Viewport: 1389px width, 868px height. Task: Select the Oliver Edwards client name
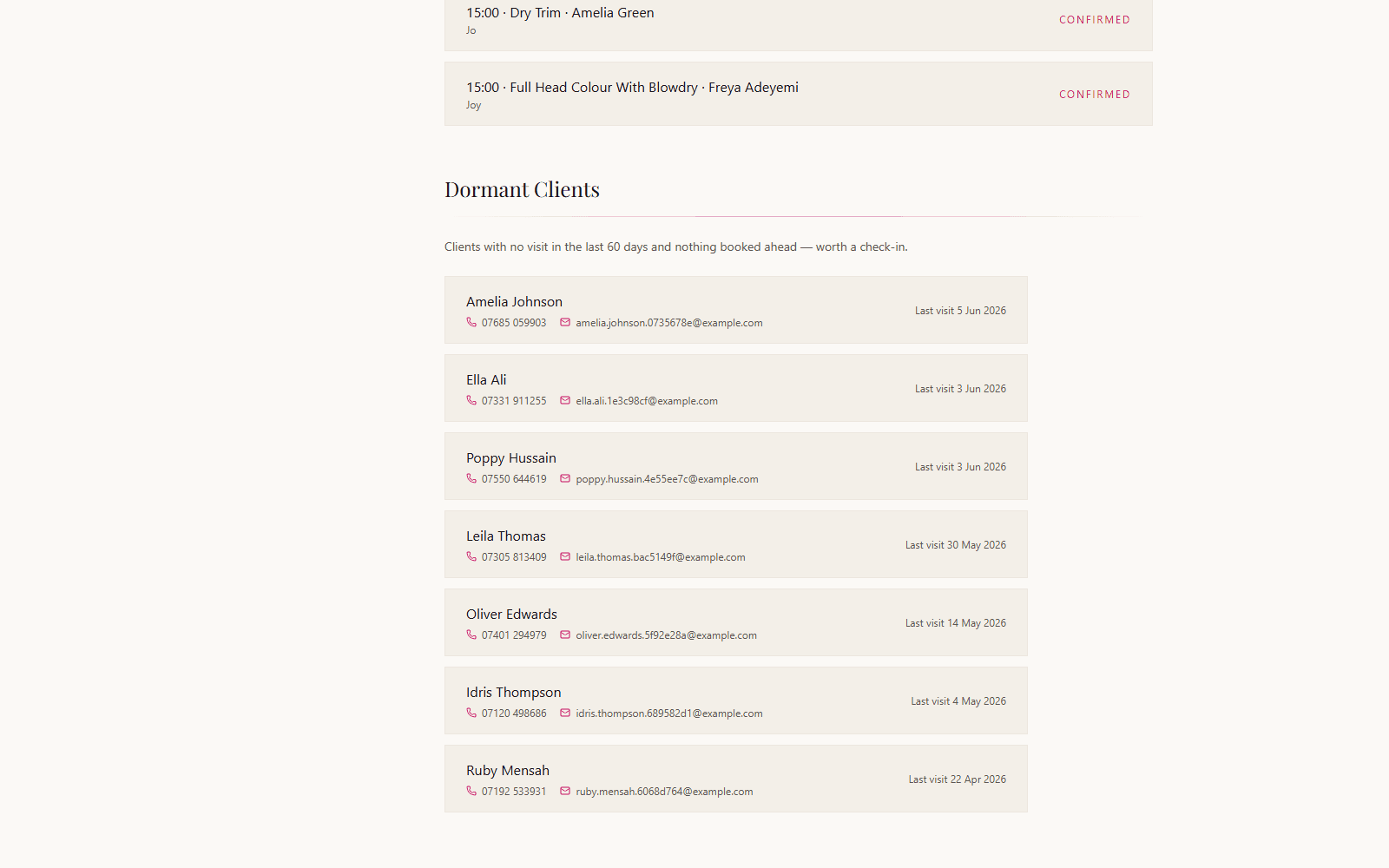511,615
